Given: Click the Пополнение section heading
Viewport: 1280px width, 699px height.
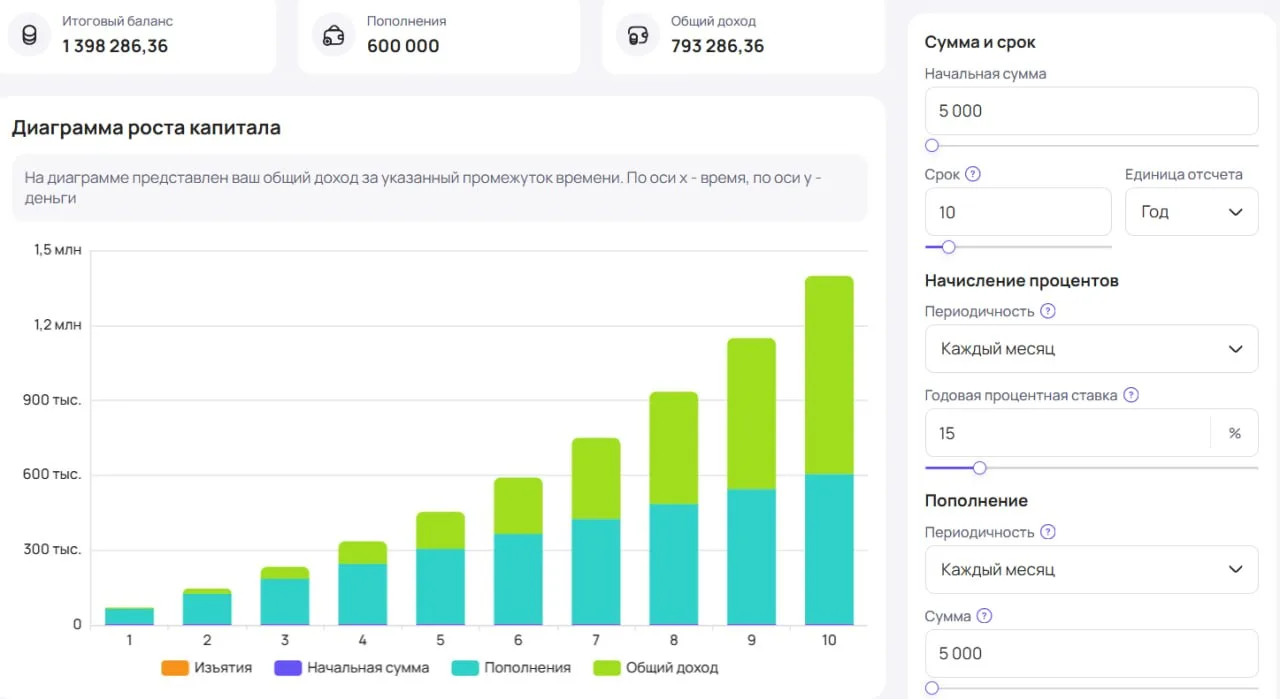Looking at the screenshot, I should [976, 500].
